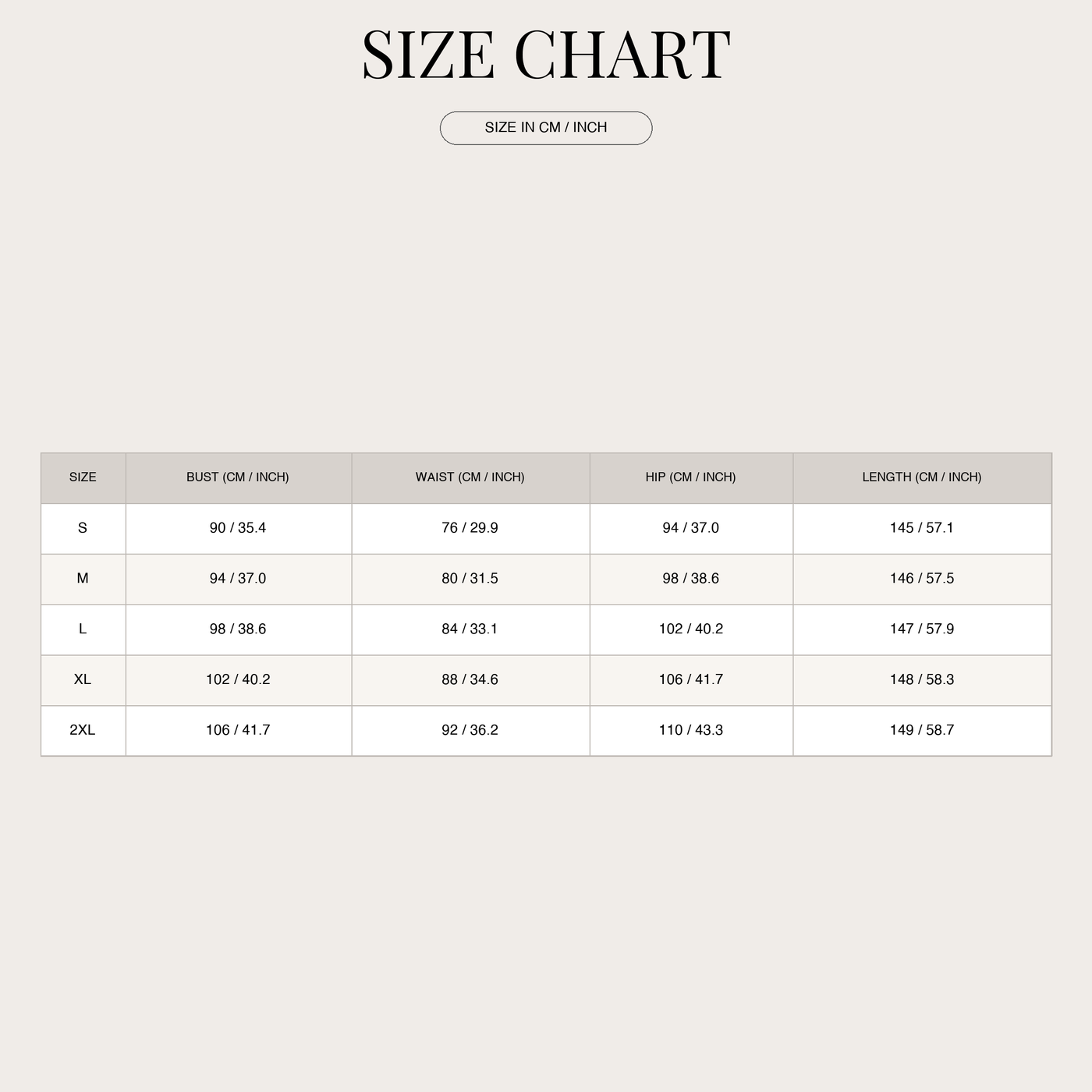The width and height of the screenshot is (1092, 1092).
Task: Click the M size row label
Action: (83, 579)
